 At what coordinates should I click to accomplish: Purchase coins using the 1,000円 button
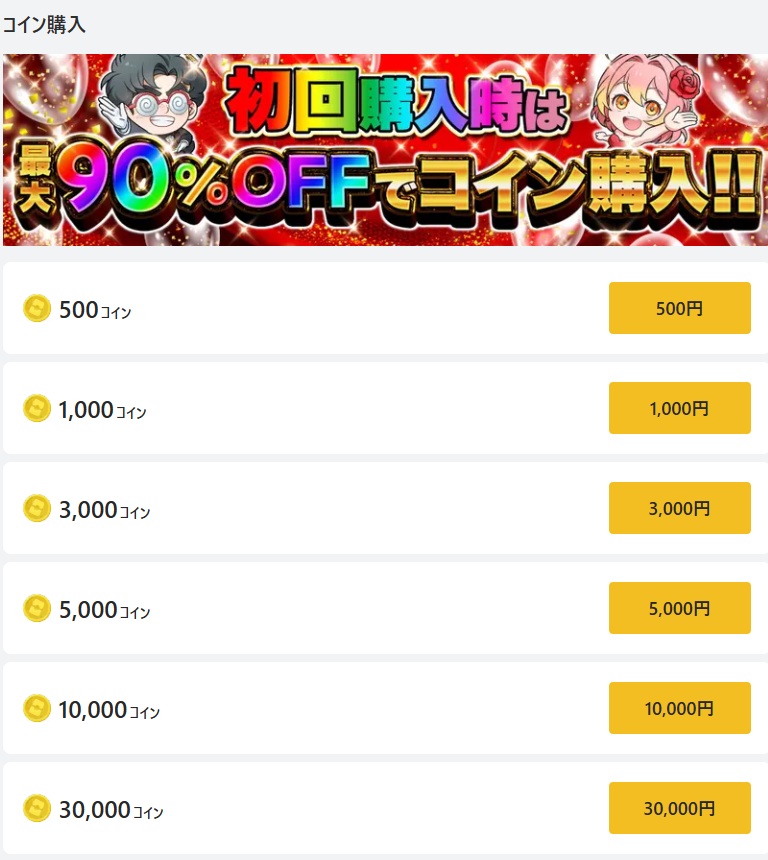coord(680,408)
